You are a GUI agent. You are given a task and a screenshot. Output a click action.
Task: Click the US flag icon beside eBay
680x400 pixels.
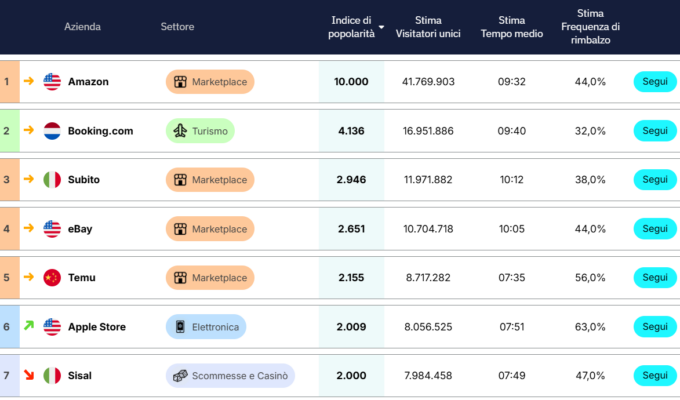click(x=52, y=229)
